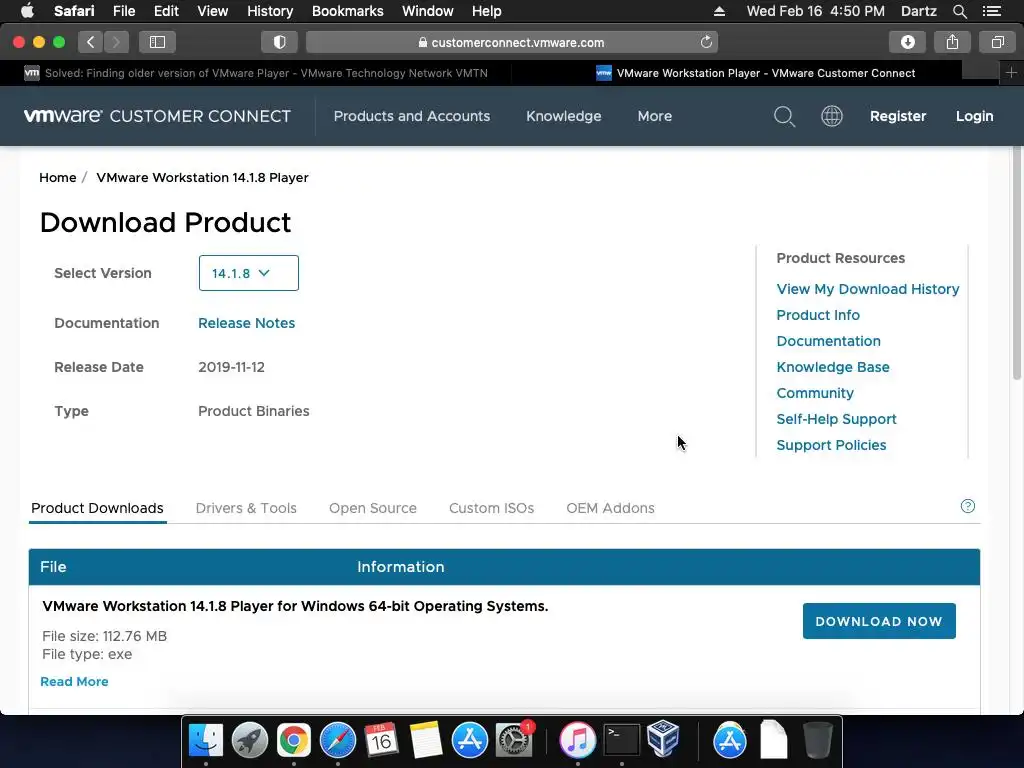This screenshot has width=1024, height=768.
Task: Open Product Info resource link
Action: [x=818, y=315]
